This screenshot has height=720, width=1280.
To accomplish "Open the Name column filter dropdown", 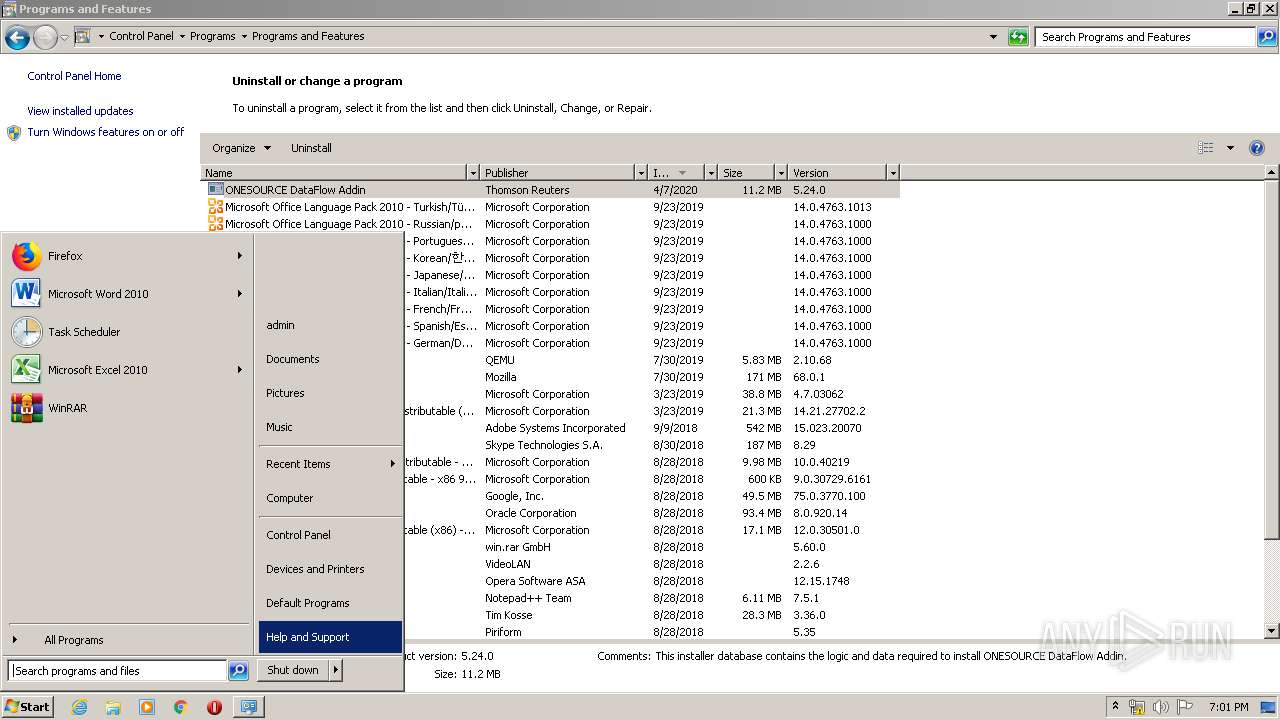I will tap(473, 173).
